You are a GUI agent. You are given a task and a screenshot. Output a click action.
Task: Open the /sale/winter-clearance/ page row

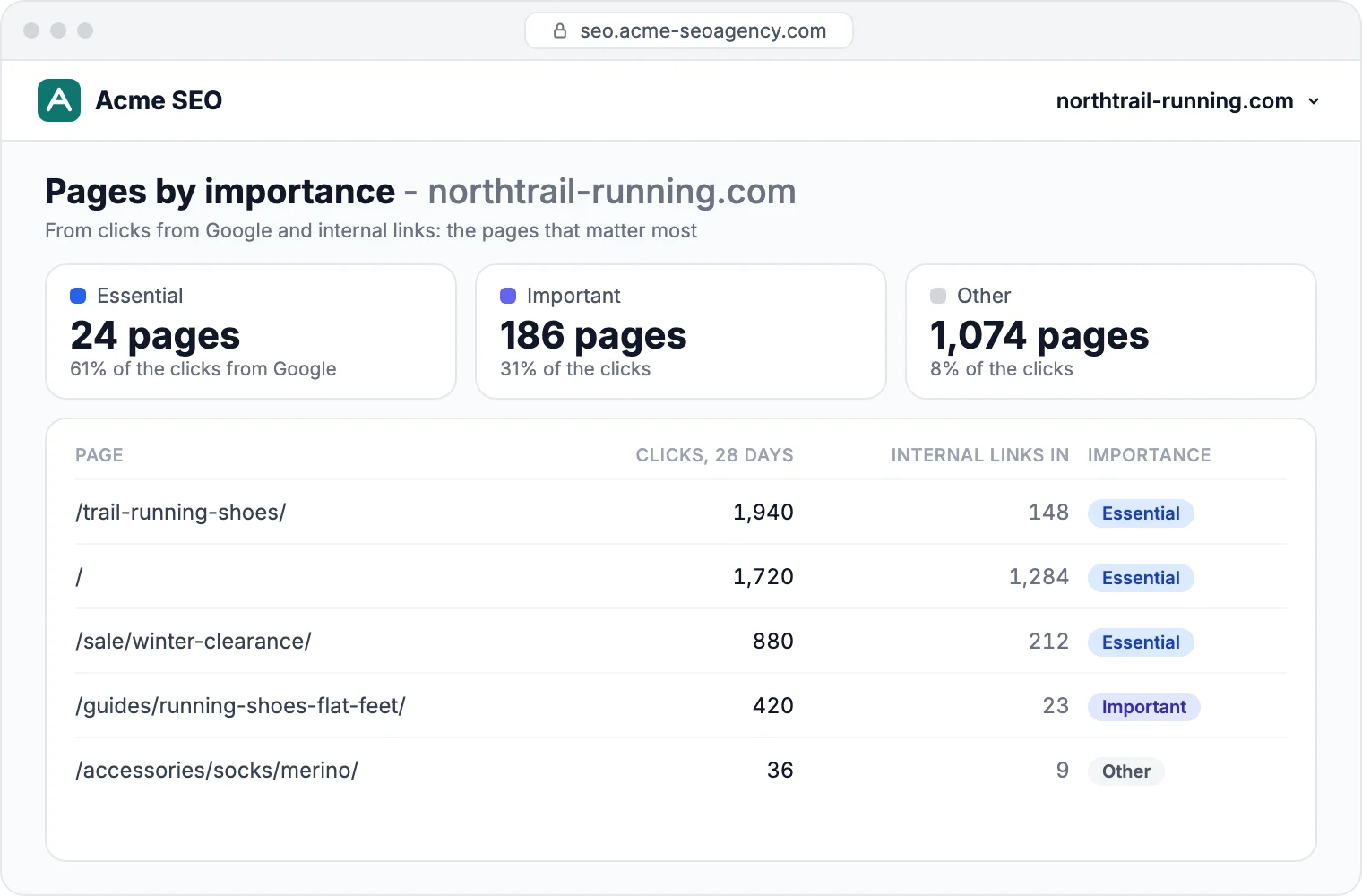(x=681, y=642)
